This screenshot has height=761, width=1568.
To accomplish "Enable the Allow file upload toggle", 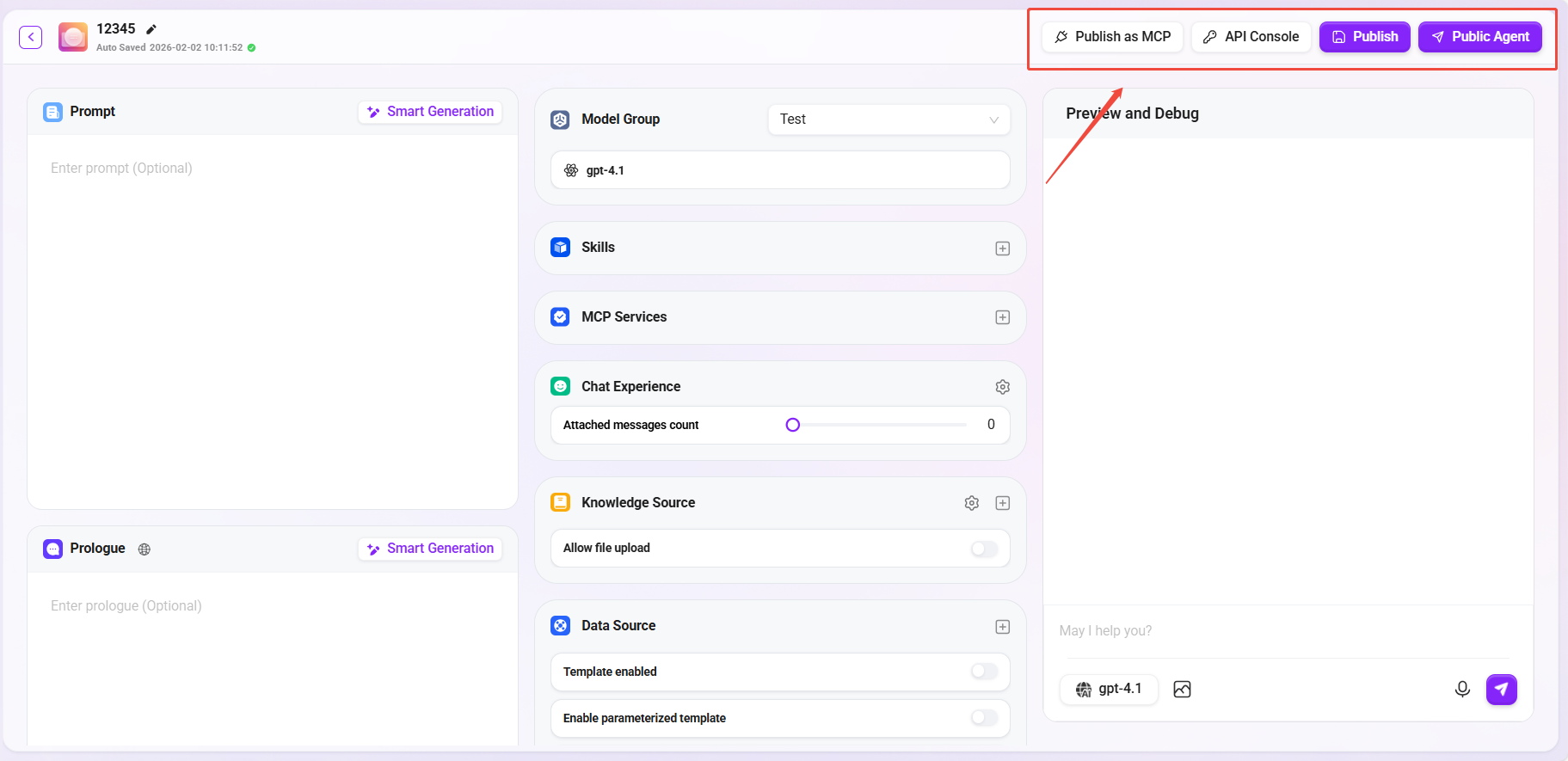I will pyautogui.click(x=984, y=549).
